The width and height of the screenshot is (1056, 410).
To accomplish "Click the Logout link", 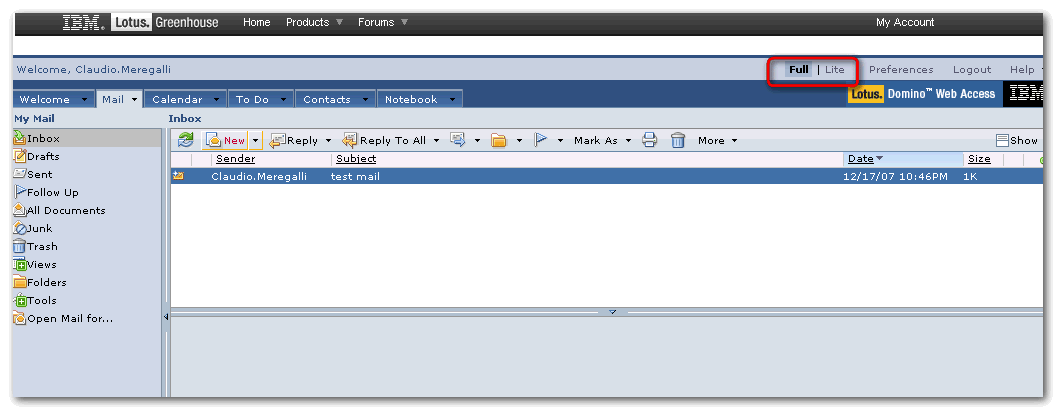I will [972, 69].
